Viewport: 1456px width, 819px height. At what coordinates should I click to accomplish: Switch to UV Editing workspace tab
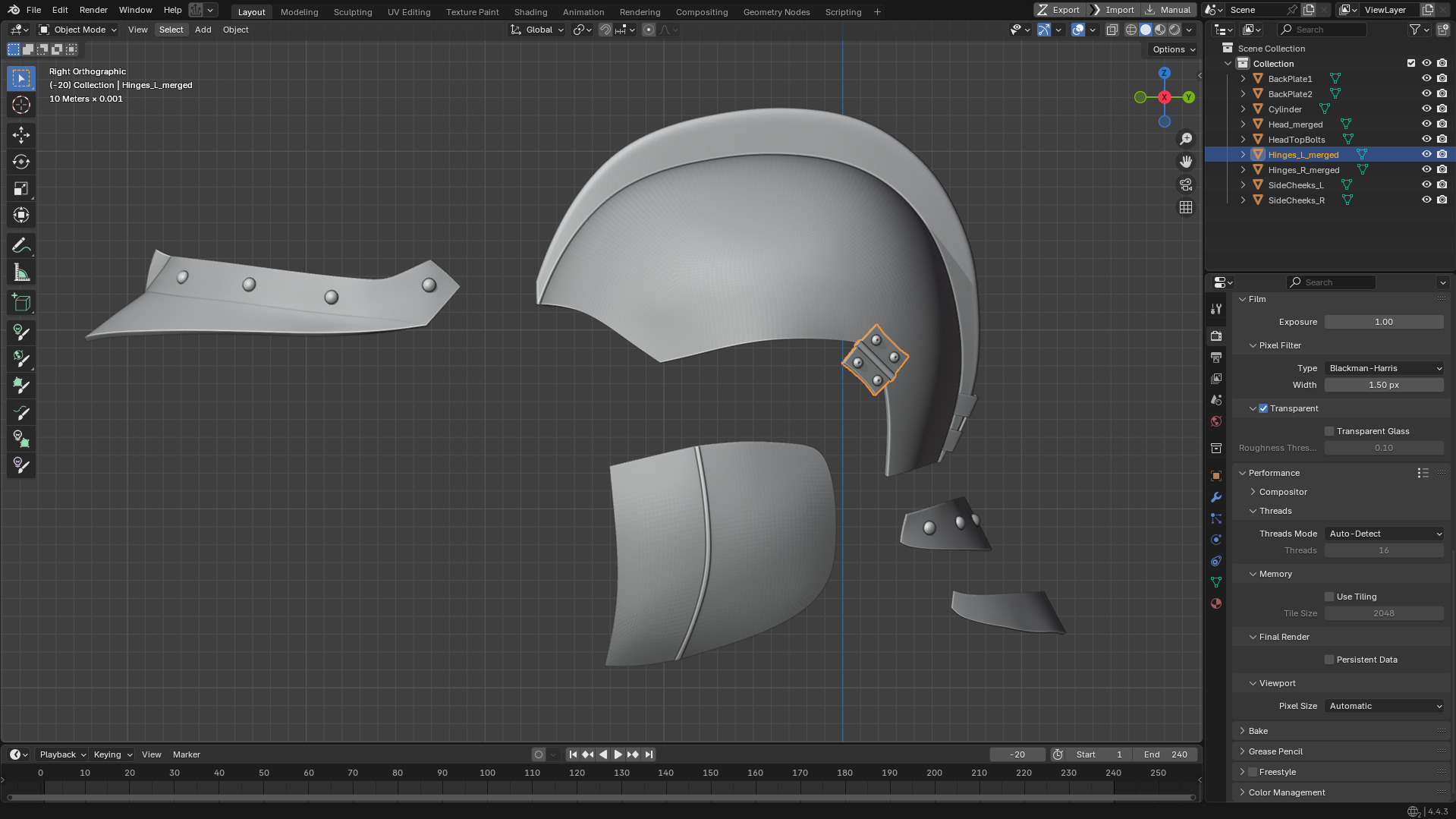[x=409, y=12]
